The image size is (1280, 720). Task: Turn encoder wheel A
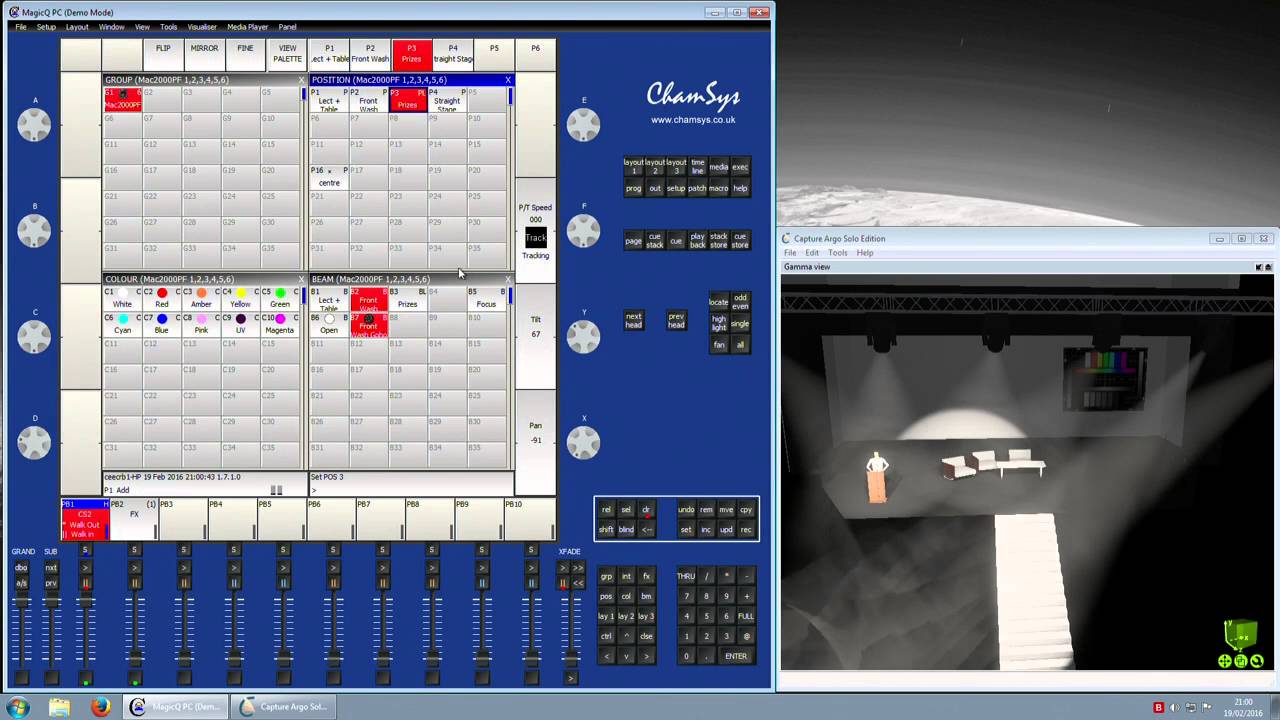34,124
